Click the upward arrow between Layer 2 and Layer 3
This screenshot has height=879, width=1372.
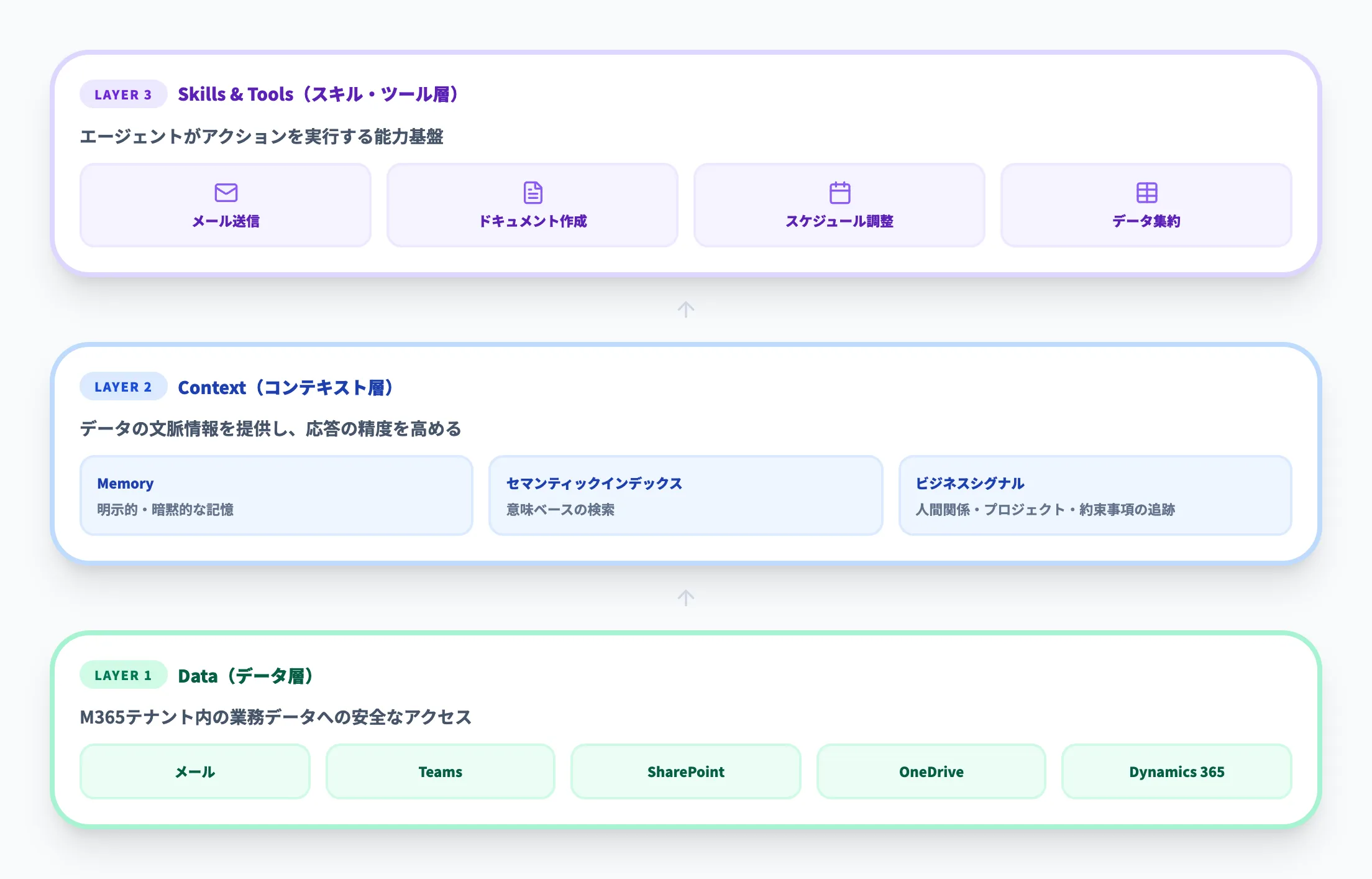[686, 310]
